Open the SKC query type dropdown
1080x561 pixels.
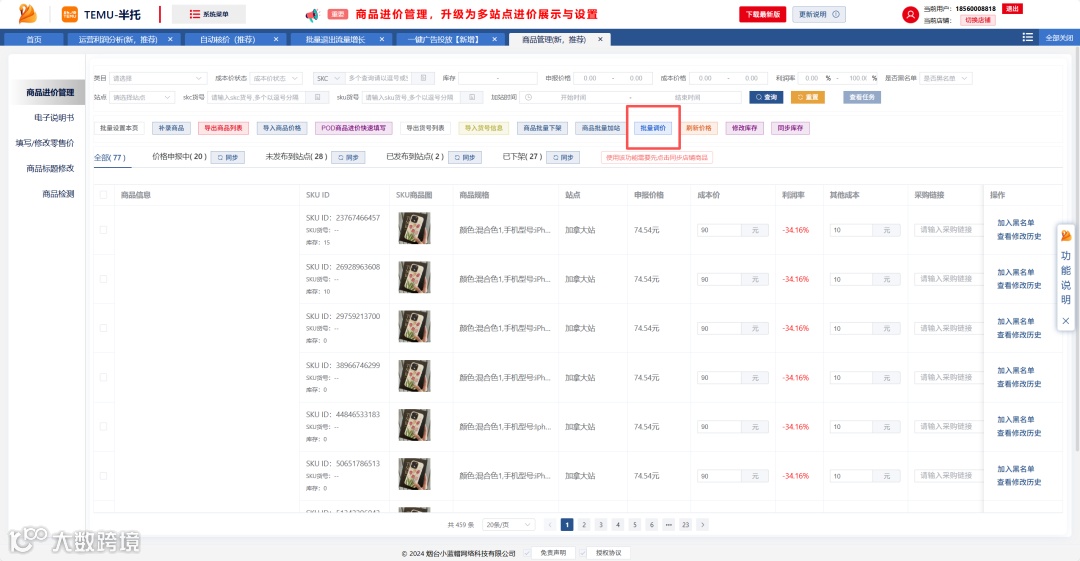328,79
